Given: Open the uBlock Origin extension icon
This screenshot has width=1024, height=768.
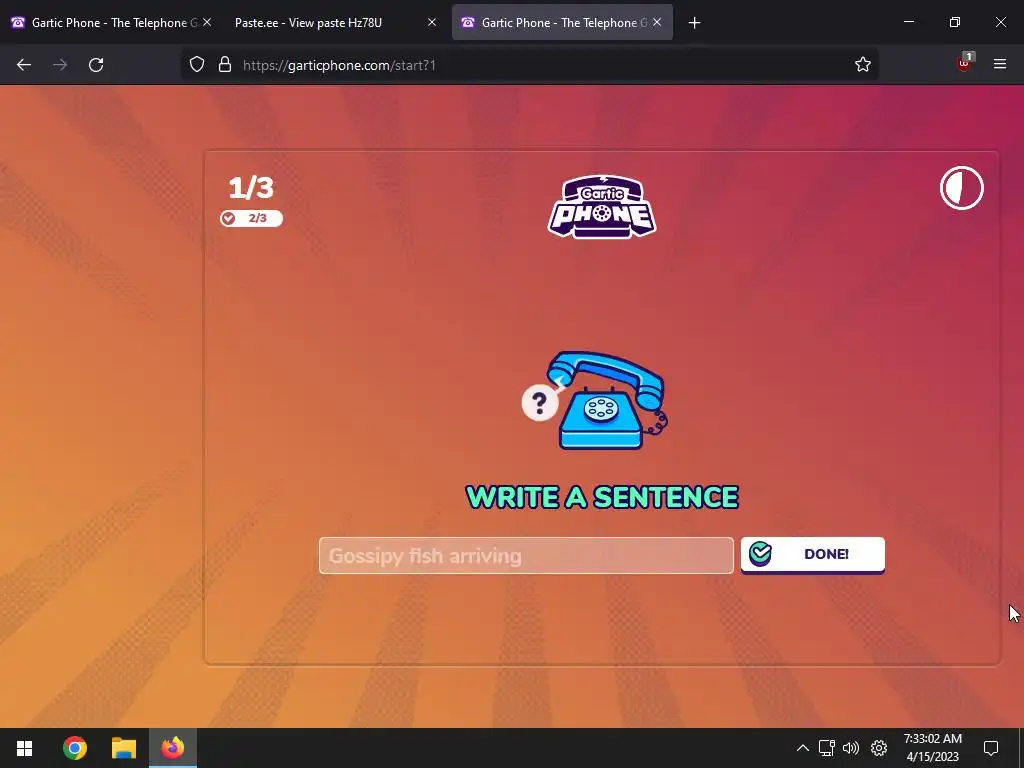Looking at the screenshot, I should (x=965, y=63).
